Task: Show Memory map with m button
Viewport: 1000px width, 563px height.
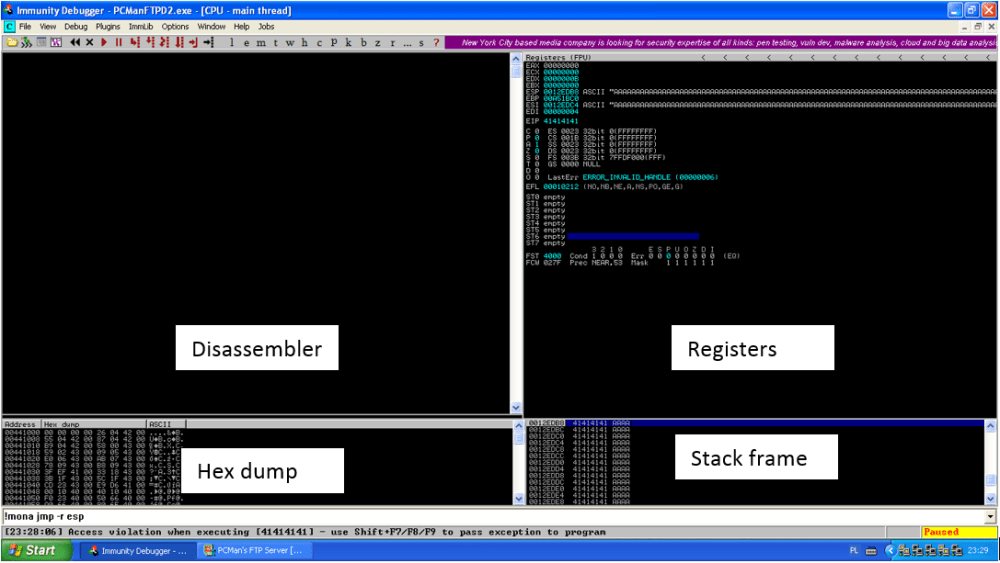Action: coord(261,43)
